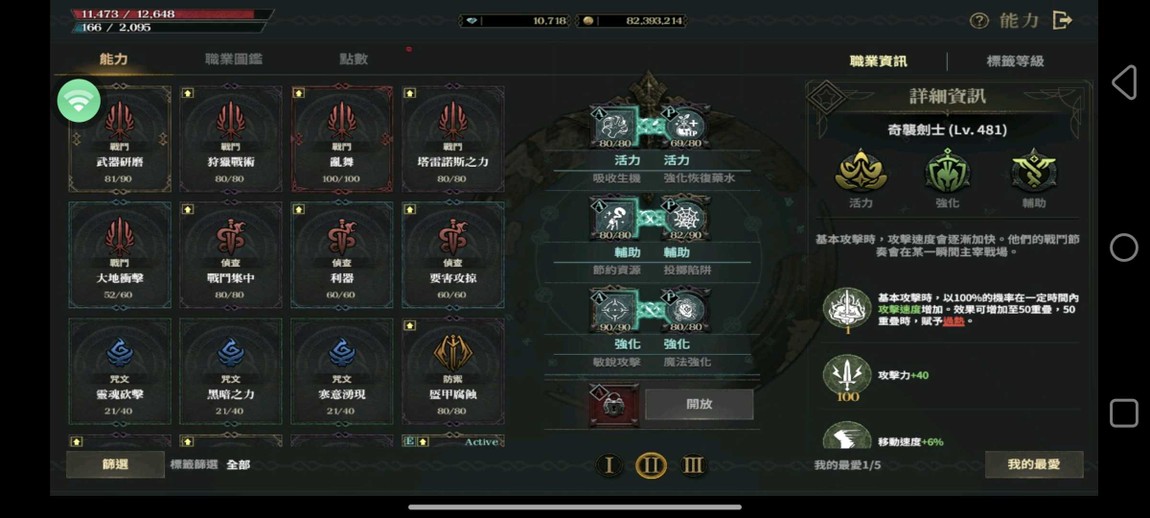
Task: Click the 吸收生機 equipped skill slot
Action: 615,126
